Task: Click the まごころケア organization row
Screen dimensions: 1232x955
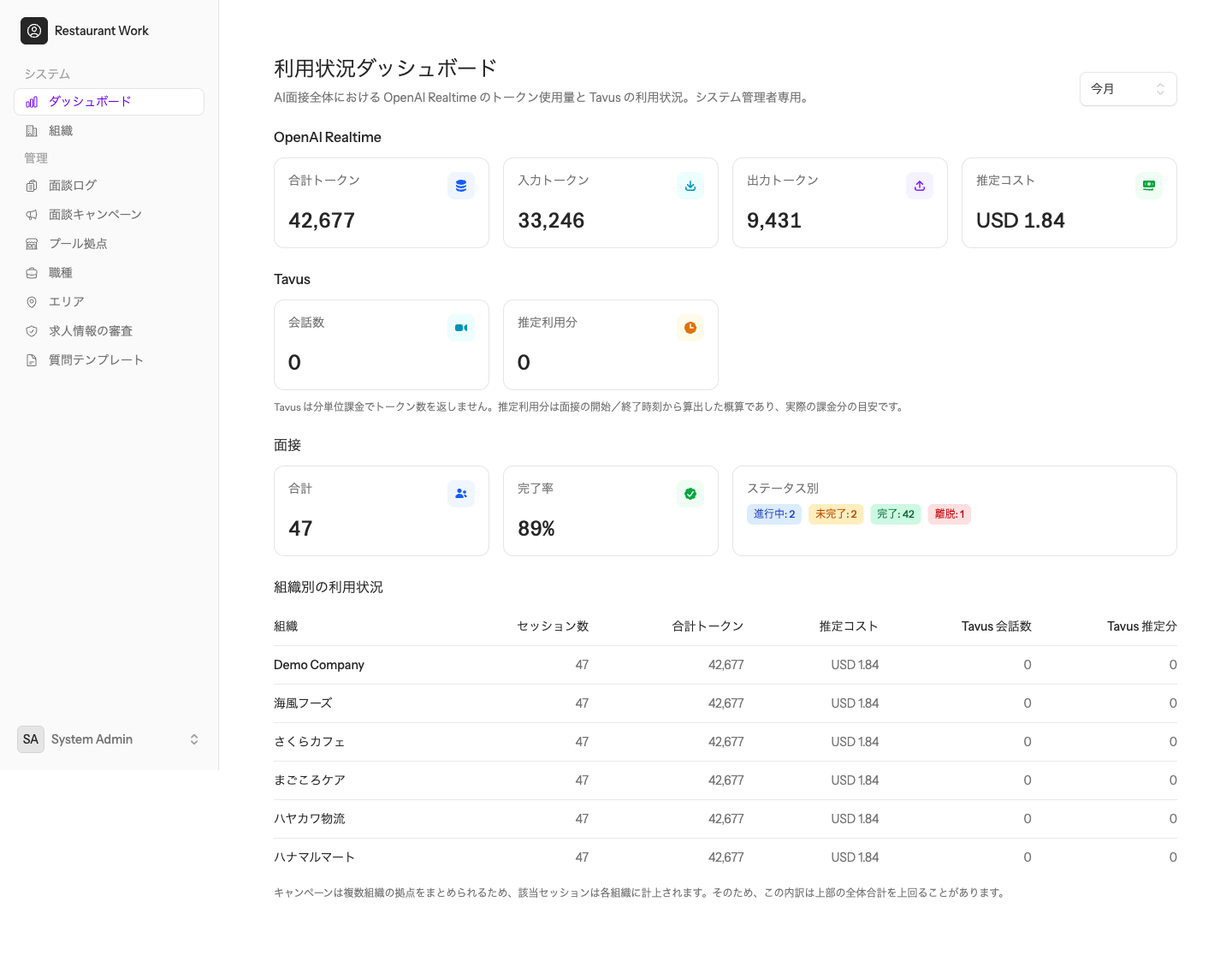Action: (726, 780)
